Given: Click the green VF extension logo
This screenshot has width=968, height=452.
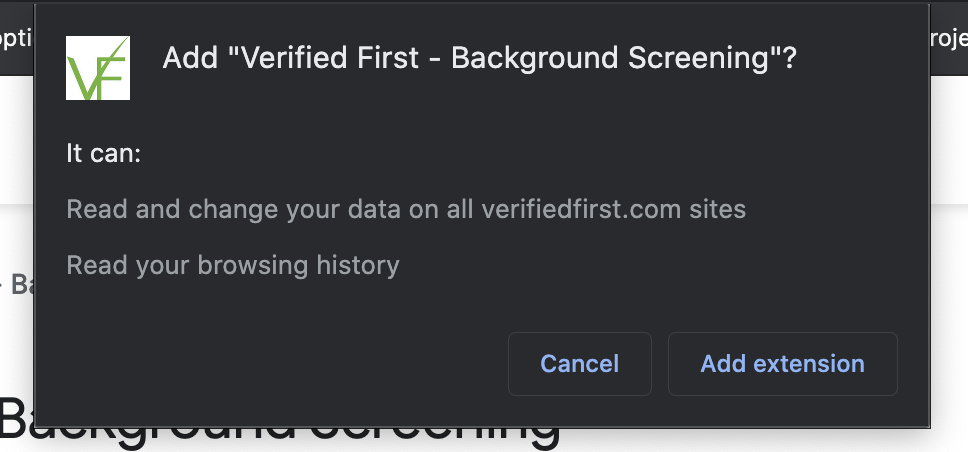Looking at the screenshot, I should click(98, 68).
